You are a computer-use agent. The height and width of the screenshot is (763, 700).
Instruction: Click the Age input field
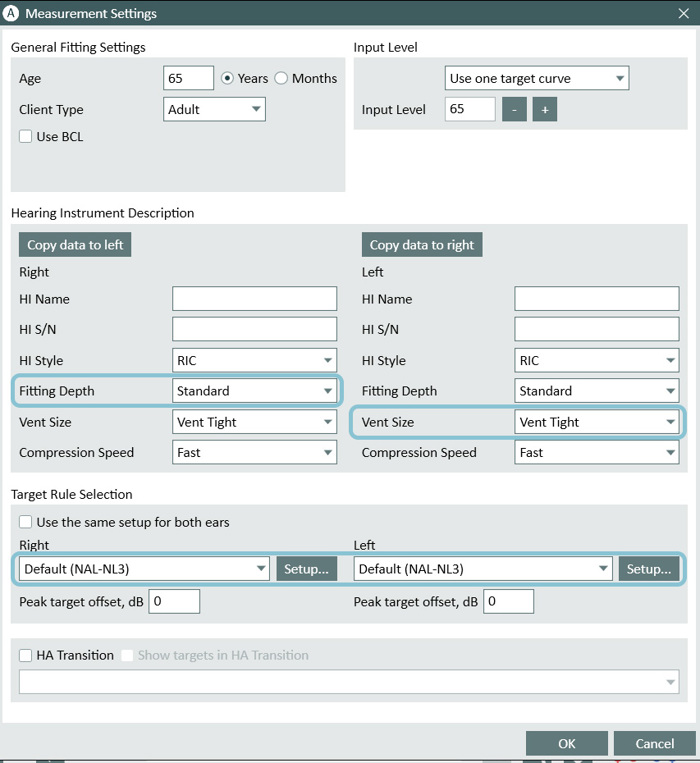(x=188, y=78)
